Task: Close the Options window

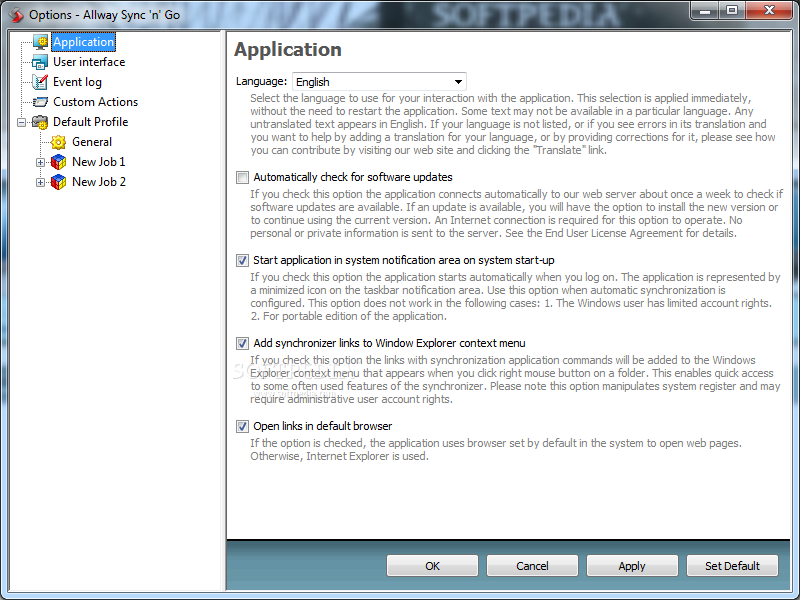Action: click(x=769, y=11)
